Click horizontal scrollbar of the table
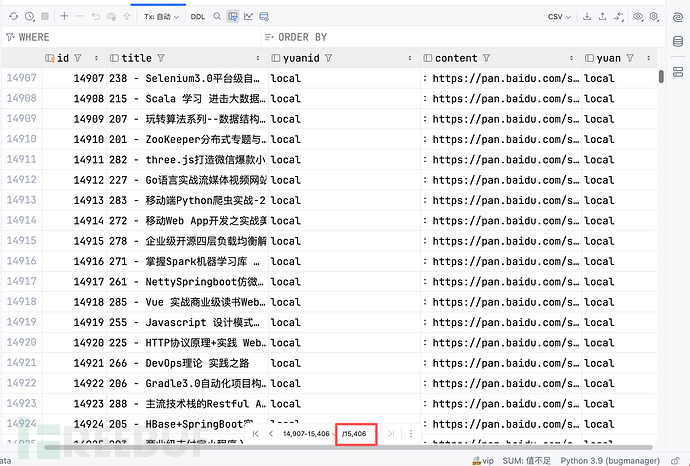 [348, 448]
